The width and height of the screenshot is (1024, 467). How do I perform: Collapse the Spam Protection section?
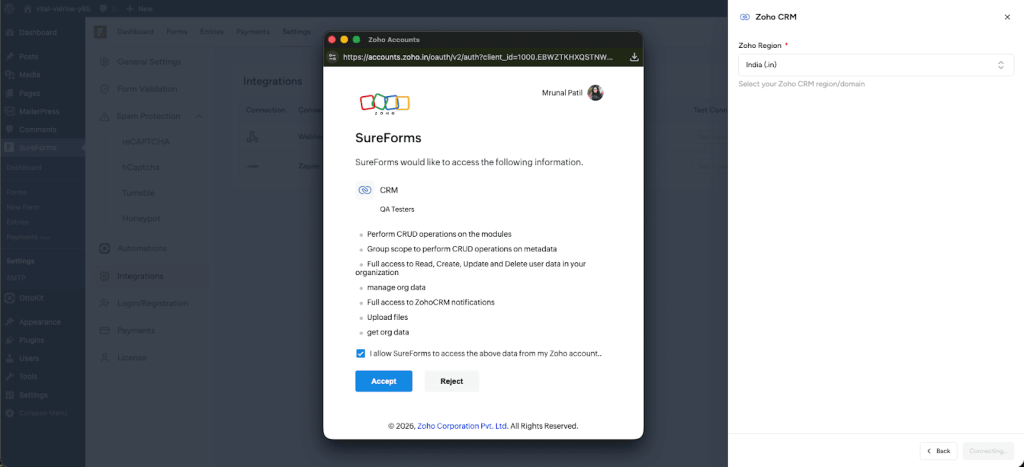[199, 116]
